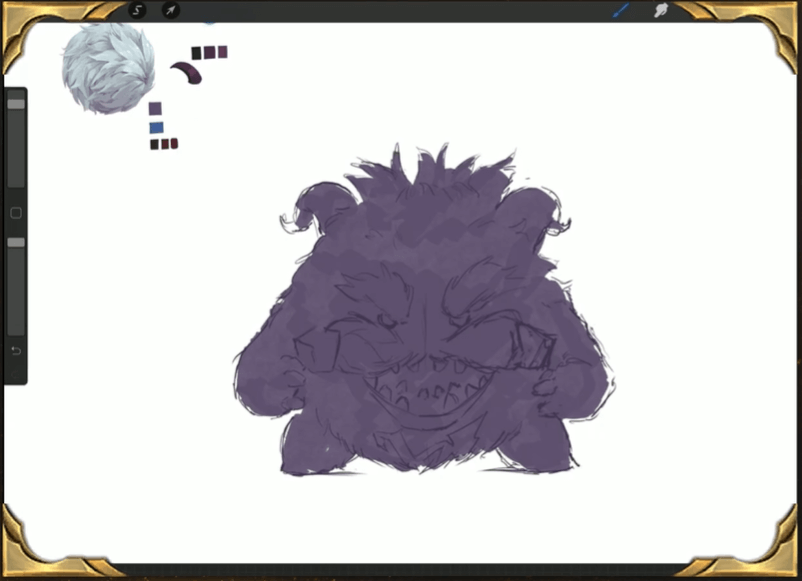802x581 pixels.
Task: Open the Selection tool in top bar
Action: 137,10
